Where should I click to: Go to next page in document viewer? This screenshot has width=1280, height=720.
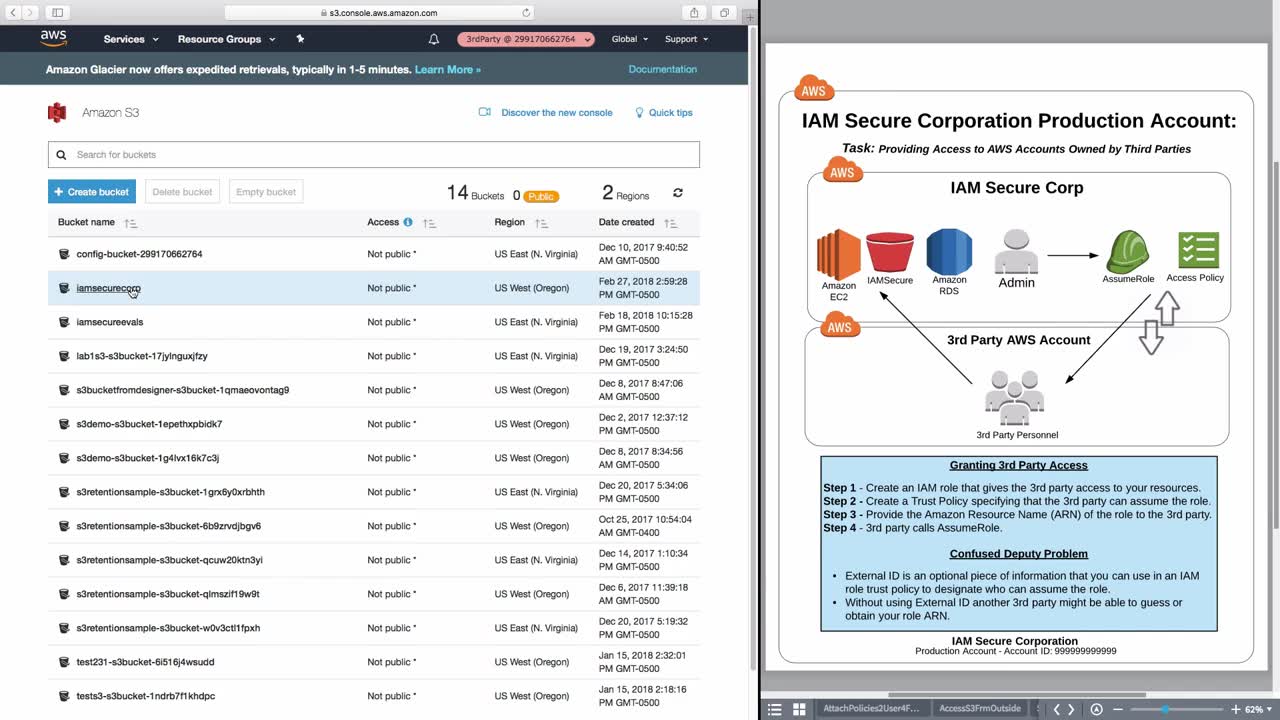pyautogui.click(x=1071, y=709)
